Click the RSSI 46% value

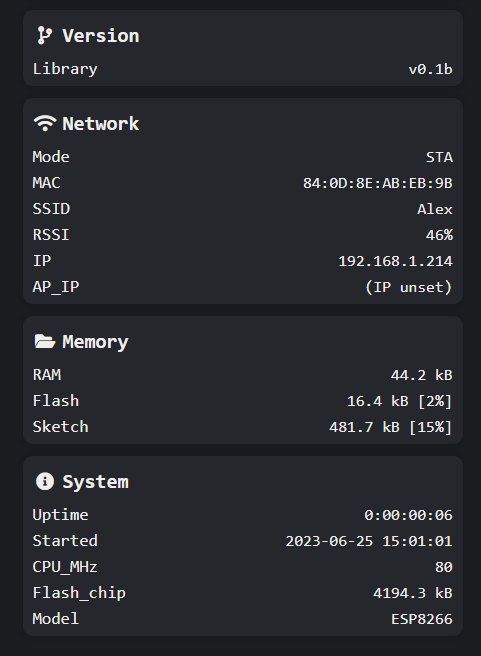pos(439,235)
